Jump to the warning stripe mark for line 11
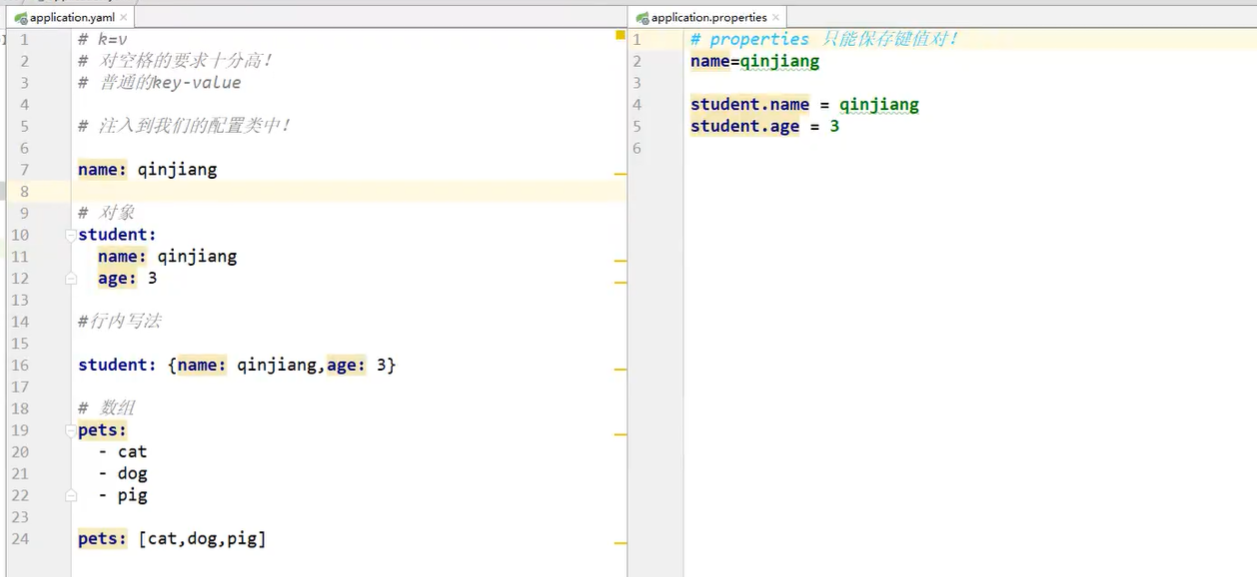 [620, 261]
